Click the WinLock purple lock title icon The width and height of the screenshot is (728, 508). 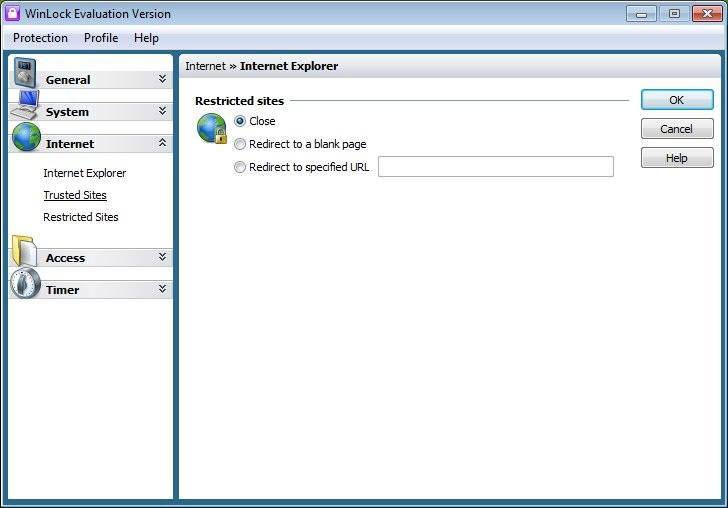pyautogui.click(x=12, y=13)
